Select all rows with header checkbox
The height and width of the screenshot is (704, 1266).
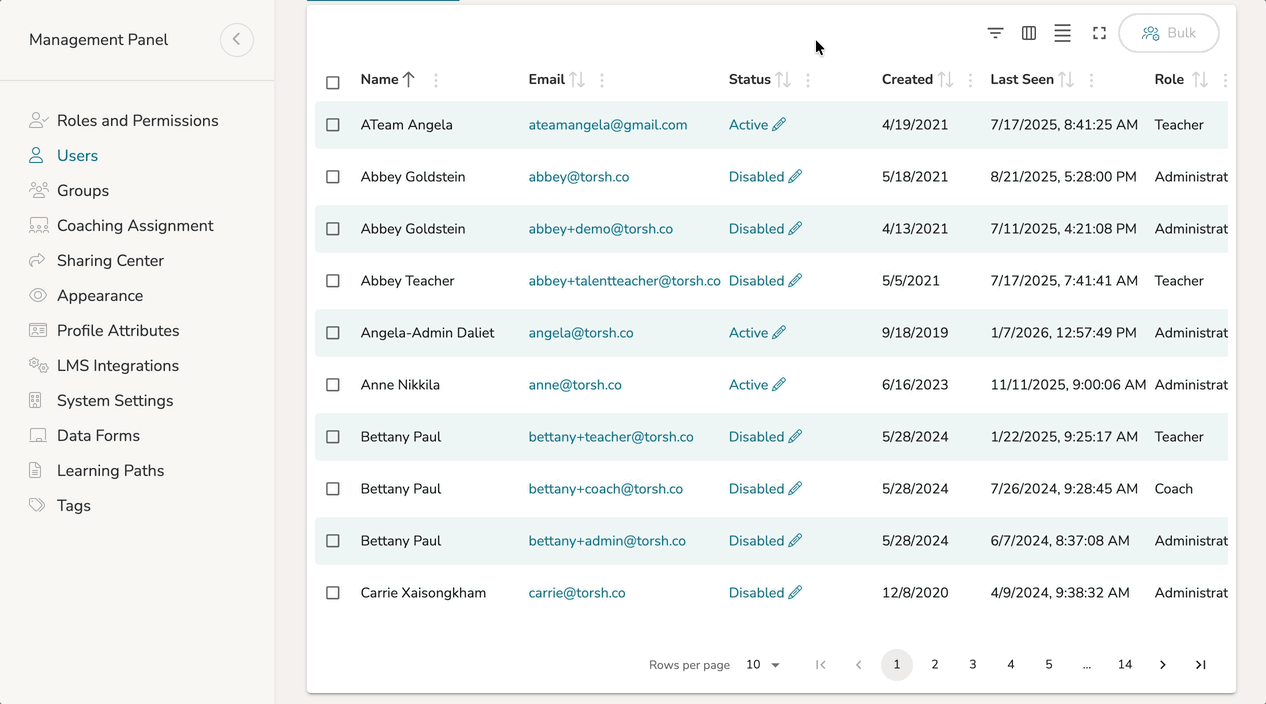point(333,82)
